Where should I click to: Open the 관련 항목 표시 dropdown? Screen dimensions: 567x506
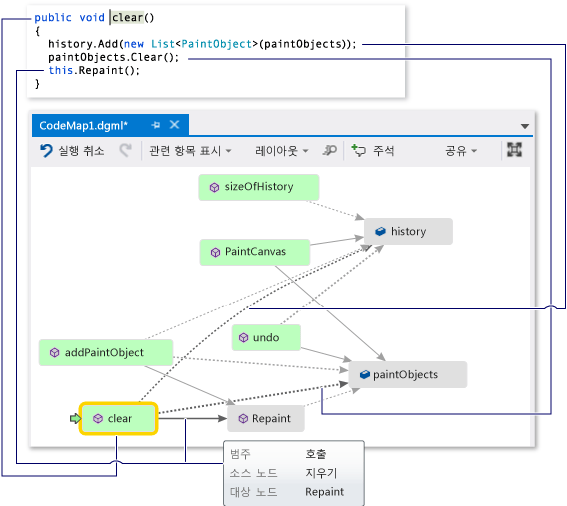coord(190,150)
